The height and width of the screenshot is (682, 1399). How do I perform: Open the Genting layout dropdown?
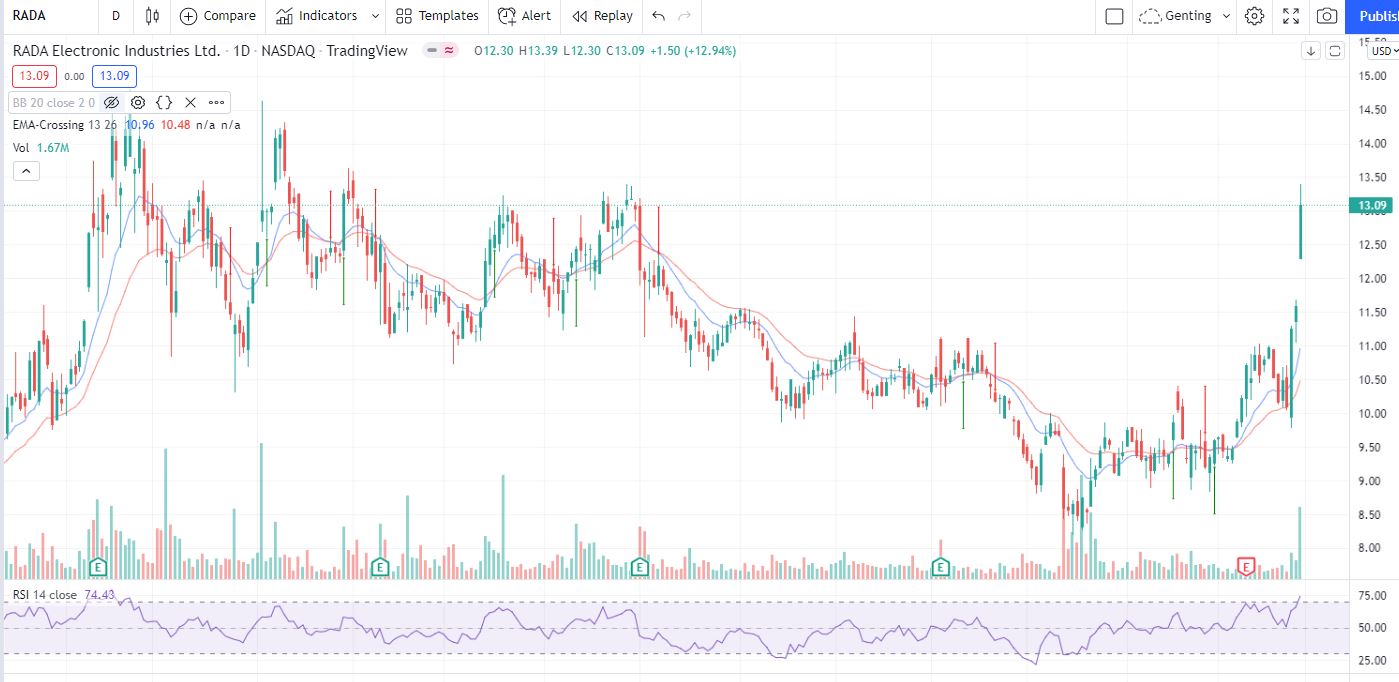point(1226,16)
